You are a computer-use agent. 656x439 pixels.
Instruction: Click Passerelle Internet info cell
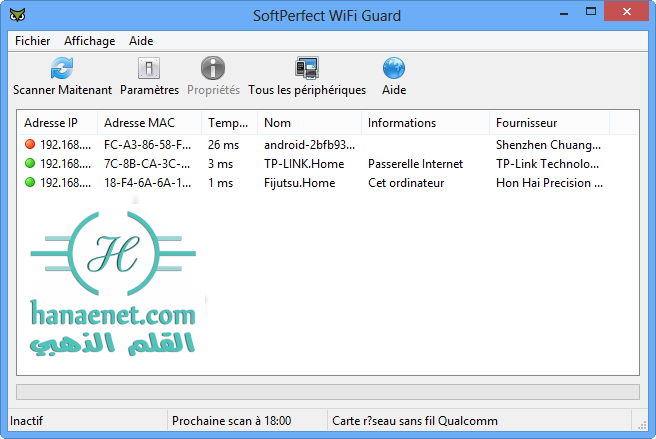click(415, 164)
